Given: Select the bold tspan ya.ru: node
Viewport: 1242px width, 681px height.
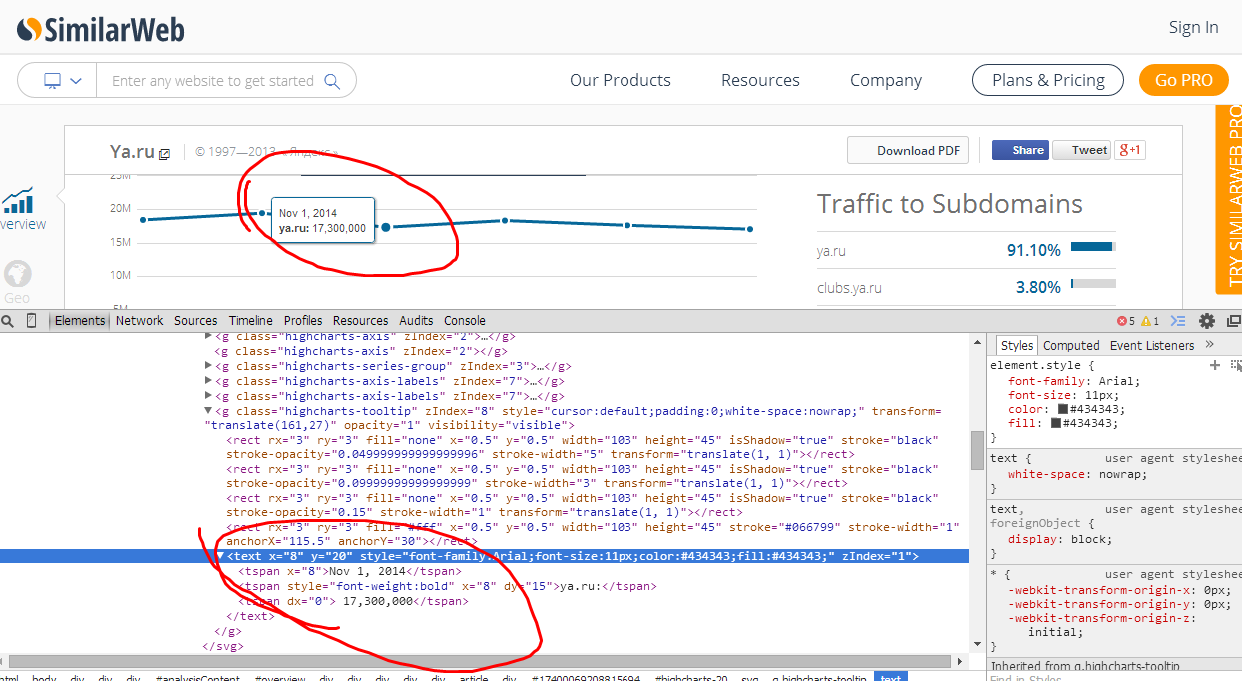Looking at the screenshot, I should tap(448, 586).
